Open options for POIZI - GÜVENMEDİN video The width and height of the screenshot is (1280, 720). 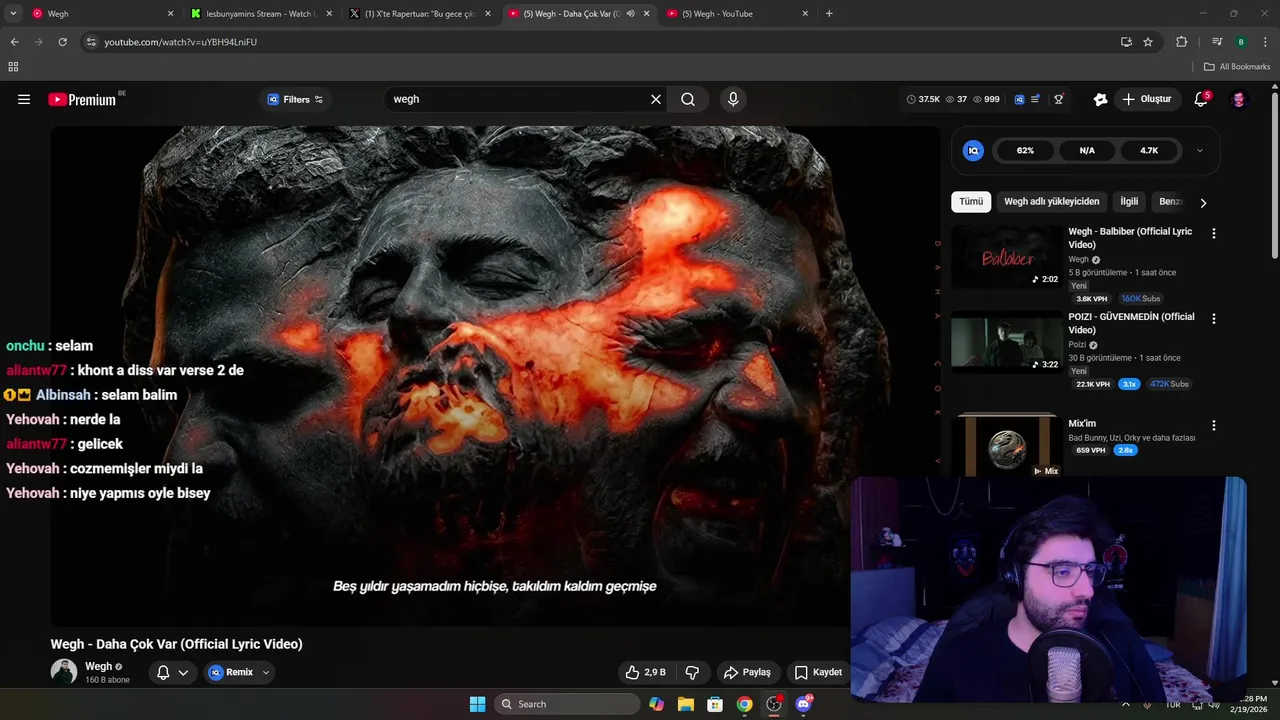click(1214, 318)
